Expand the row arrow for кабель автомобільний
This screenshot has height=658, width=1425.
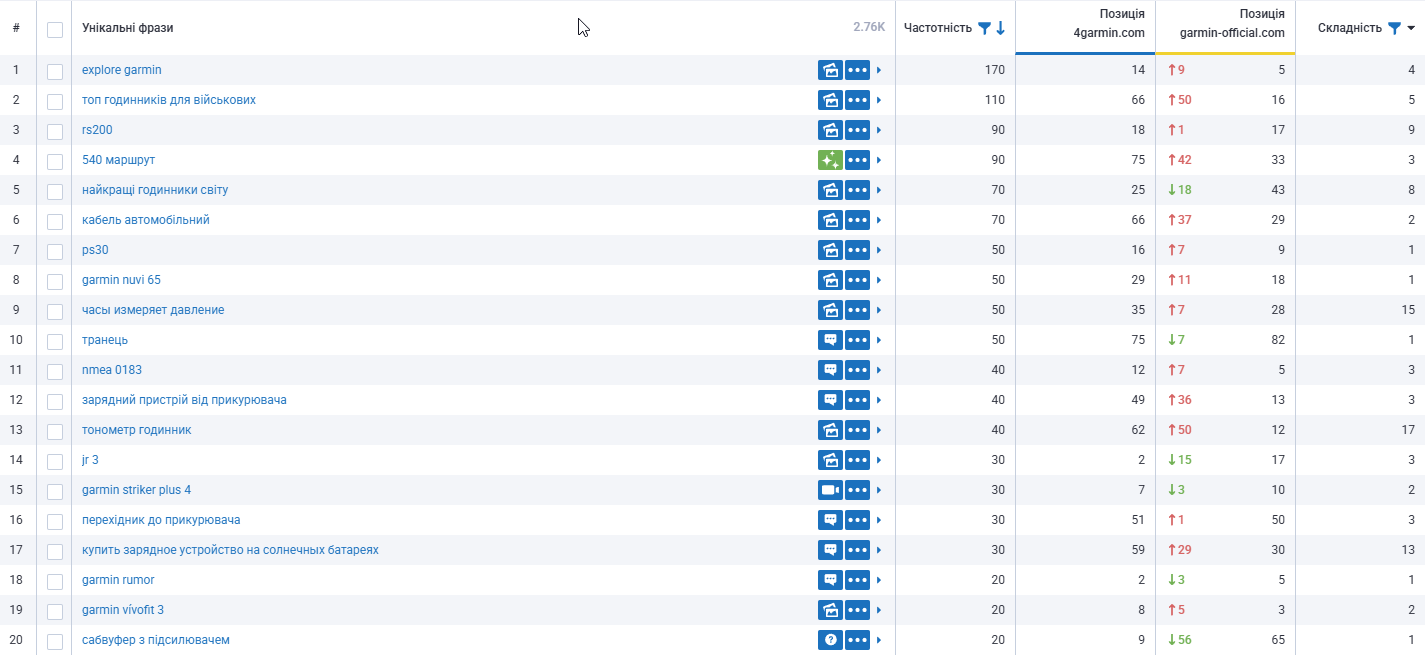pyautogui.click(x=879, y=220)
